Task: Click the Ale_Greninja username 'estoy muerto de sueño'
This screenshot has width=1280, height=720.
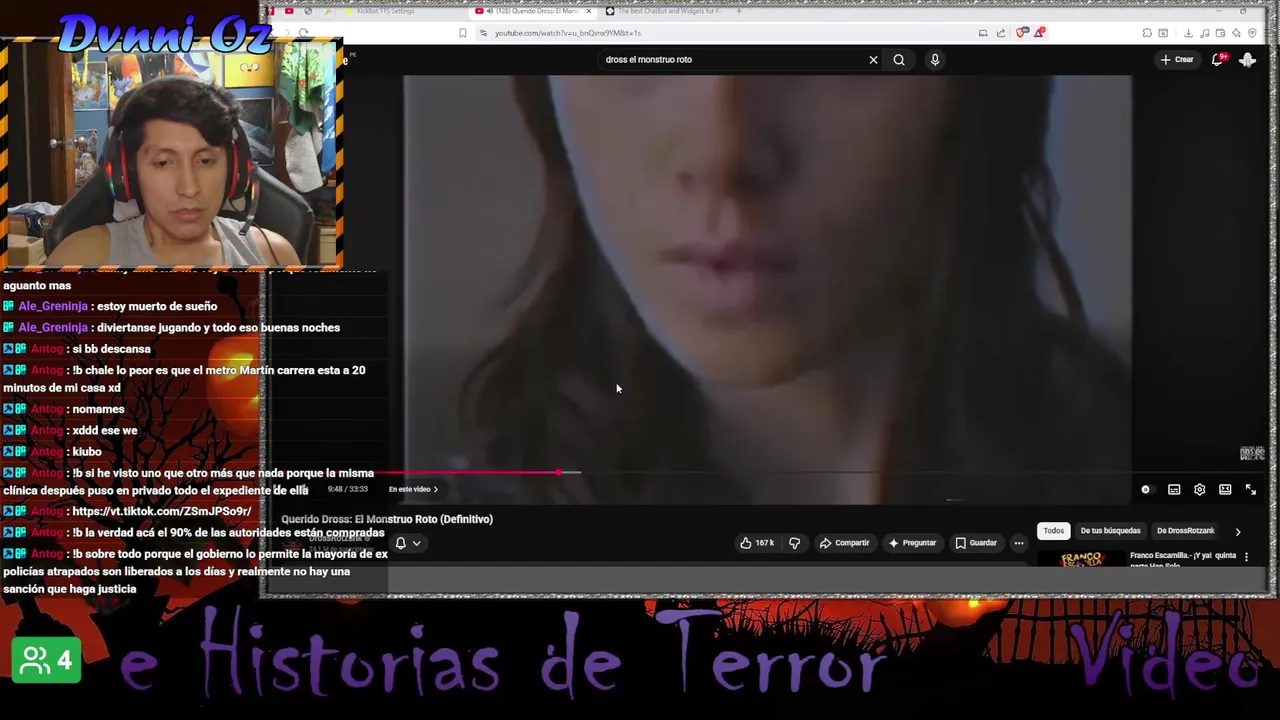Action: (x=52, y=307)
